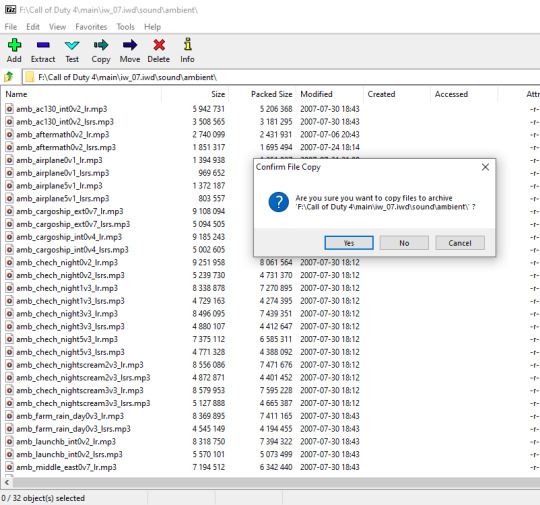Select amb_chech_nightscream3v3_lr.mp3 file name
540x505 pixels.
(x=80, y=390)
